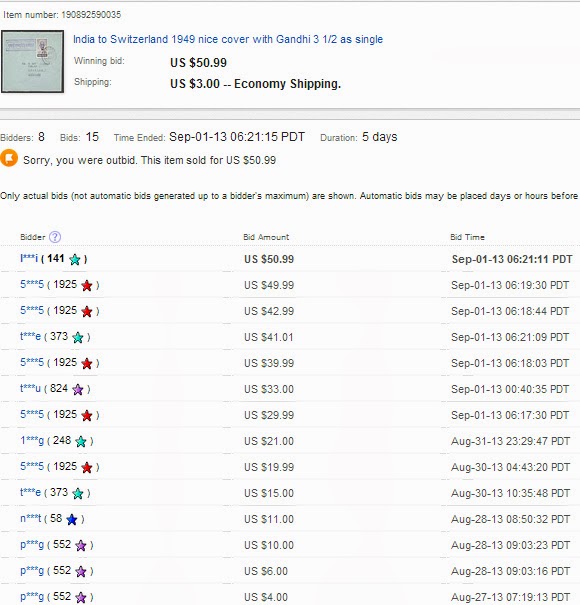580x605 pixels.
Task: Open bidder p***g in the $4.00 row
Action: coord(32,597)
